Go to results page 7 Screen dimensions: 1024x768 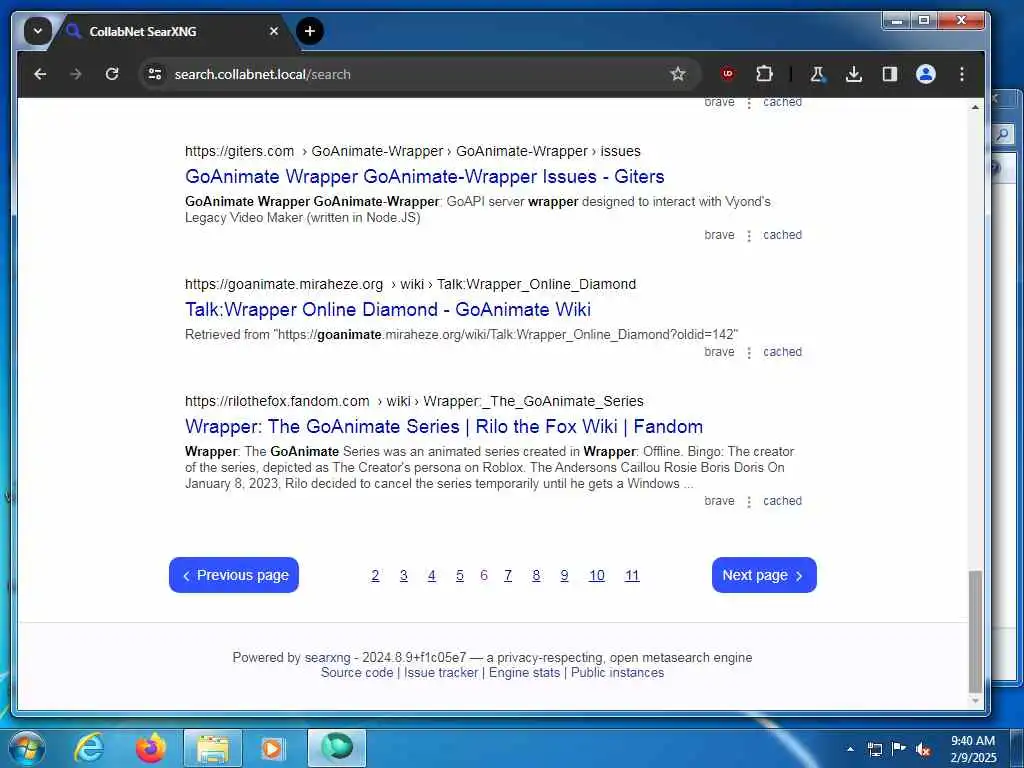coord(508,575)
